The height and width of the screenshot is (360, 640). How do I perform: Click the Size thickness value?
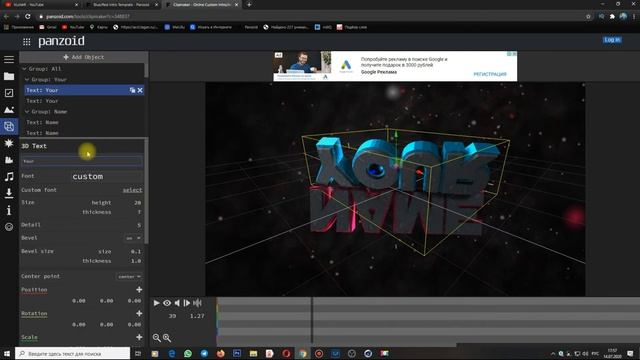point(139,212)
